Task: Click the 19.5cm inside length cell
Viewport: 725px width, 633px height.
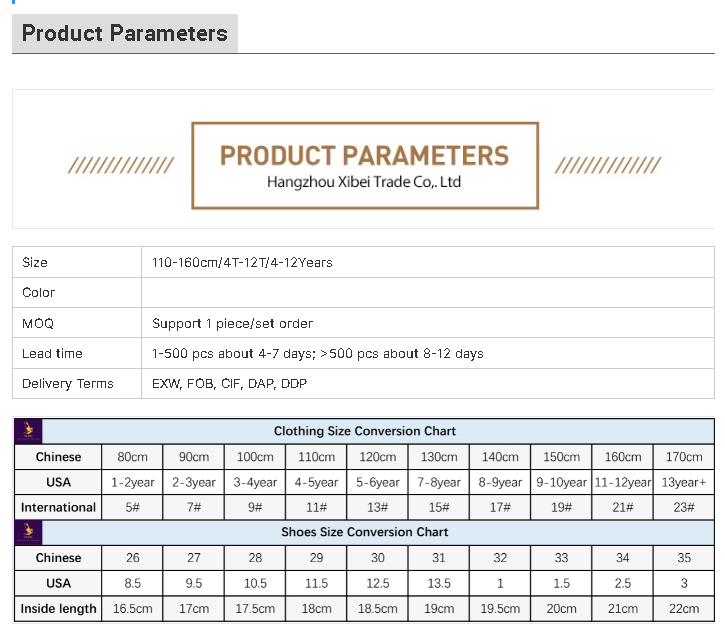Action: pos(500,608)
